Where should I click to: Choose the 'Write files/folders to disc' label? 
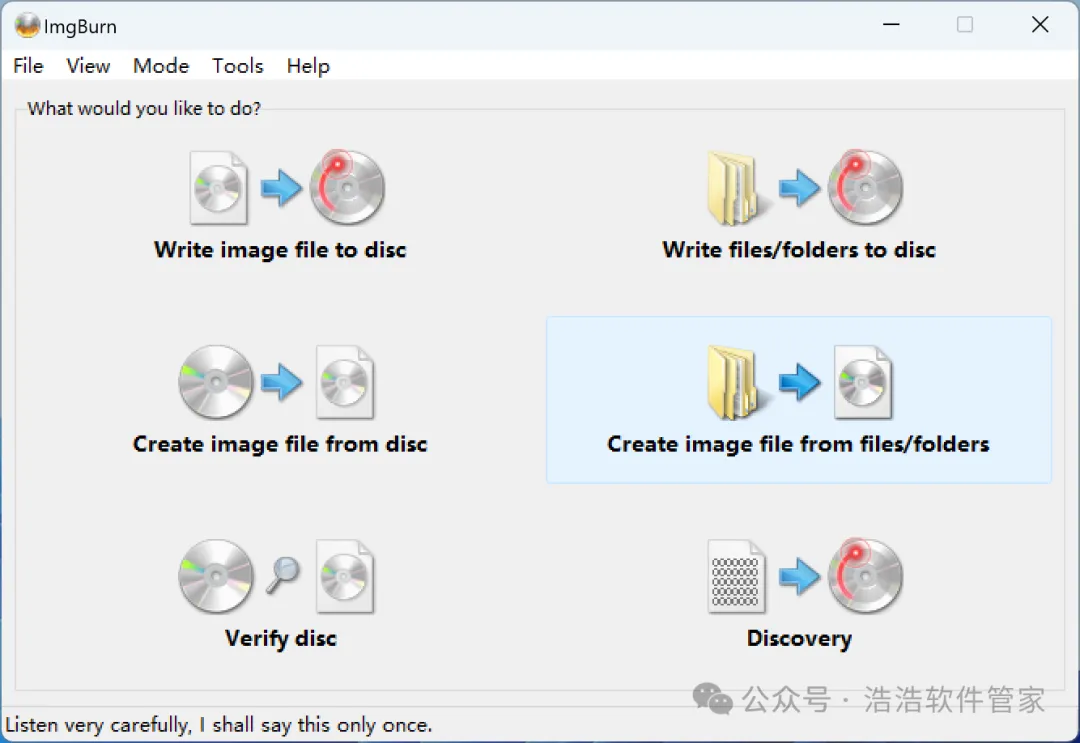point(799,250)
